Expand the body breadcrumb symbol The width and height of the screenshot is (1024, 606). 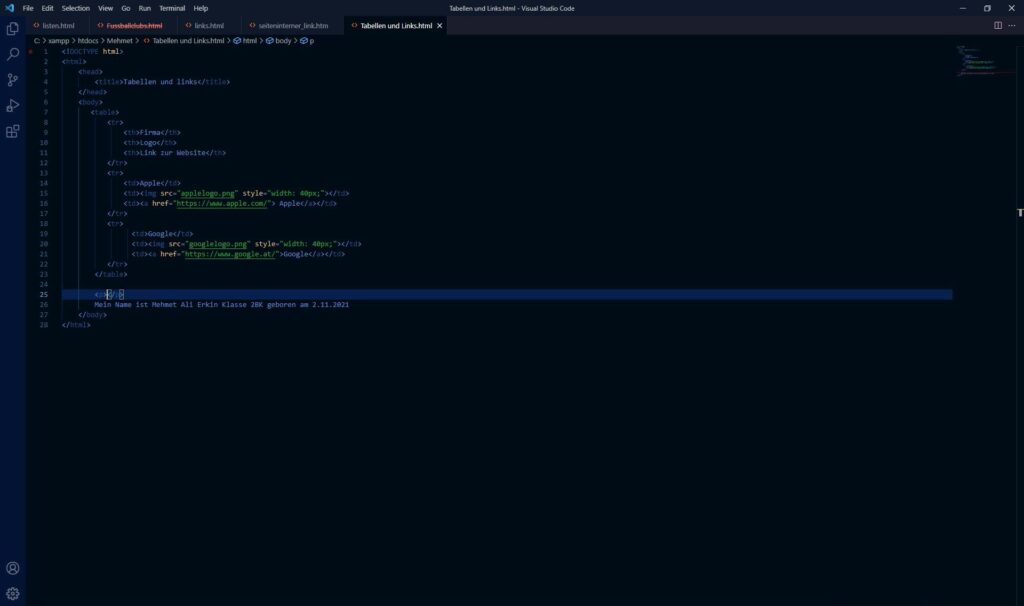tap(283, 41)
